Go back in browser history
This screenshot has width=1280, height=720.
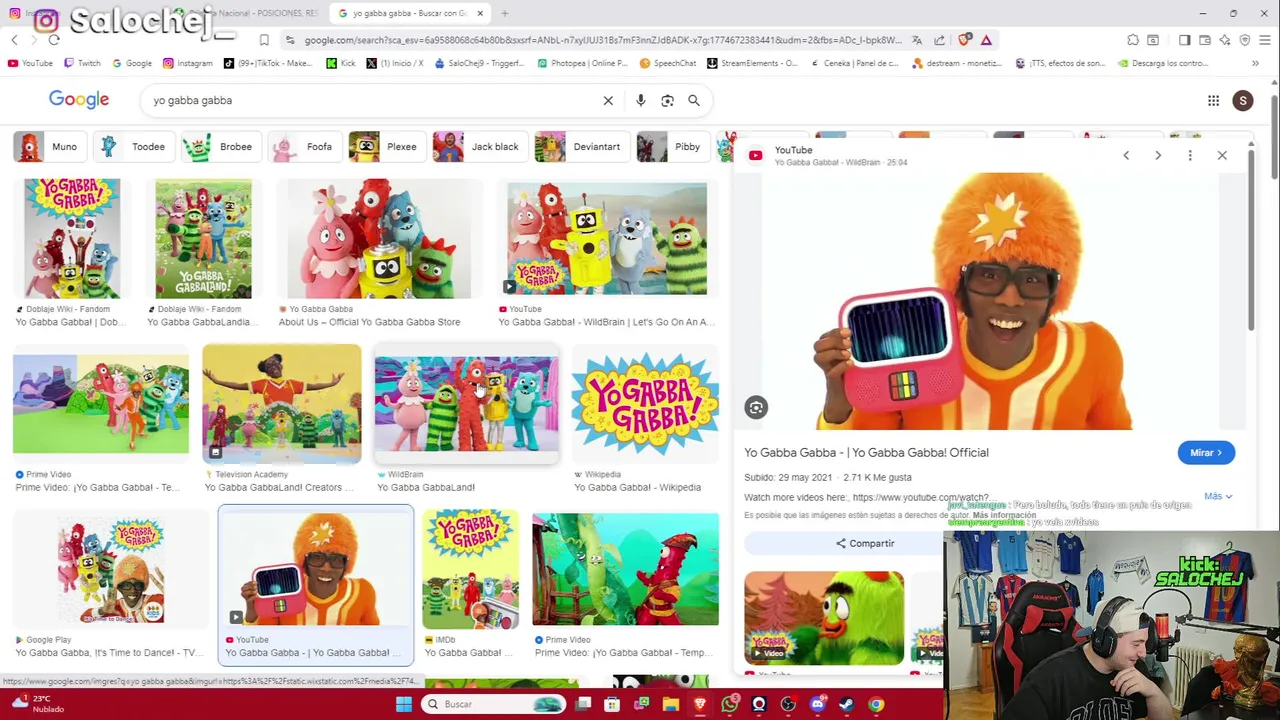[x=14, y=40]
